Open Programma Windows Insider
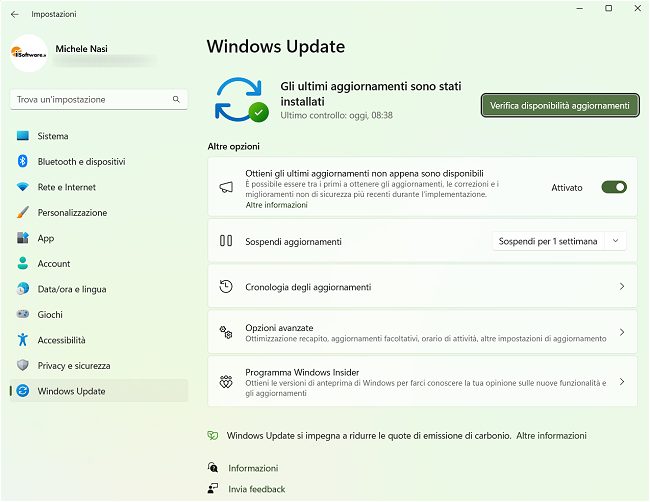Viewport: 650px width, 502px height. click(422, 382)
